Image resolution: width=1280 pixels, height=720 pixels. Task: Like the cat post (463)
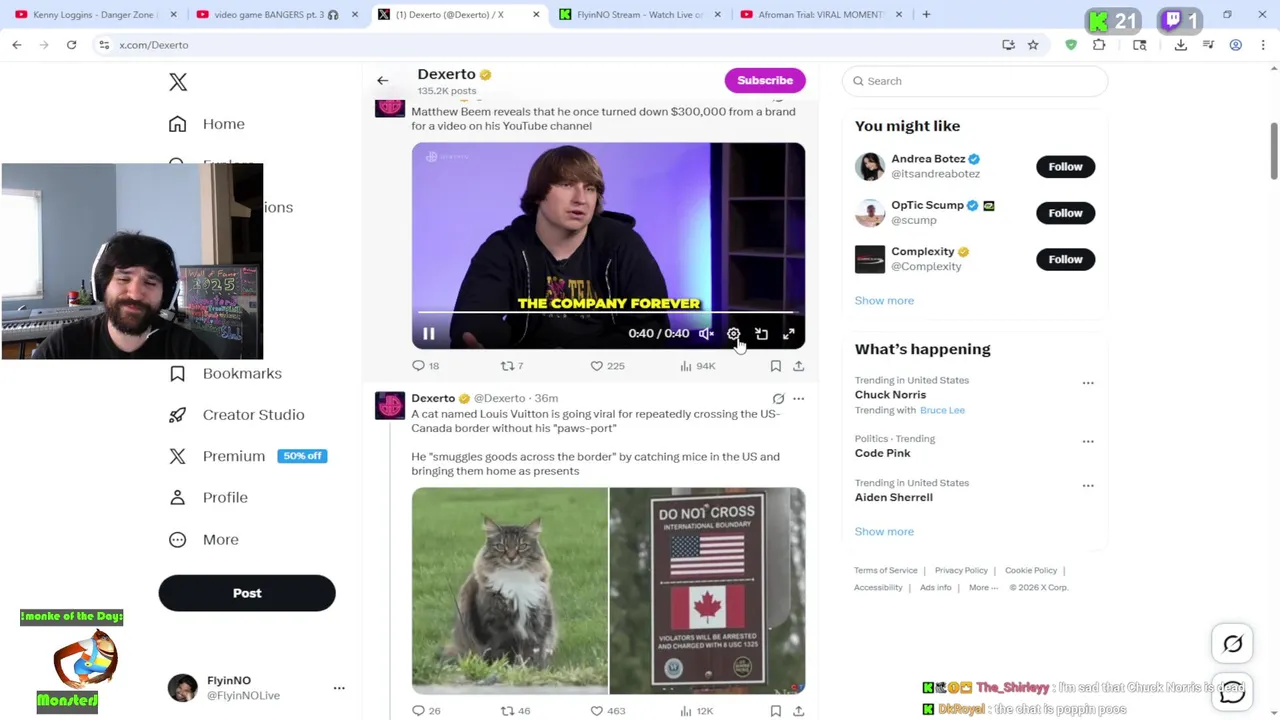[607, 711]
